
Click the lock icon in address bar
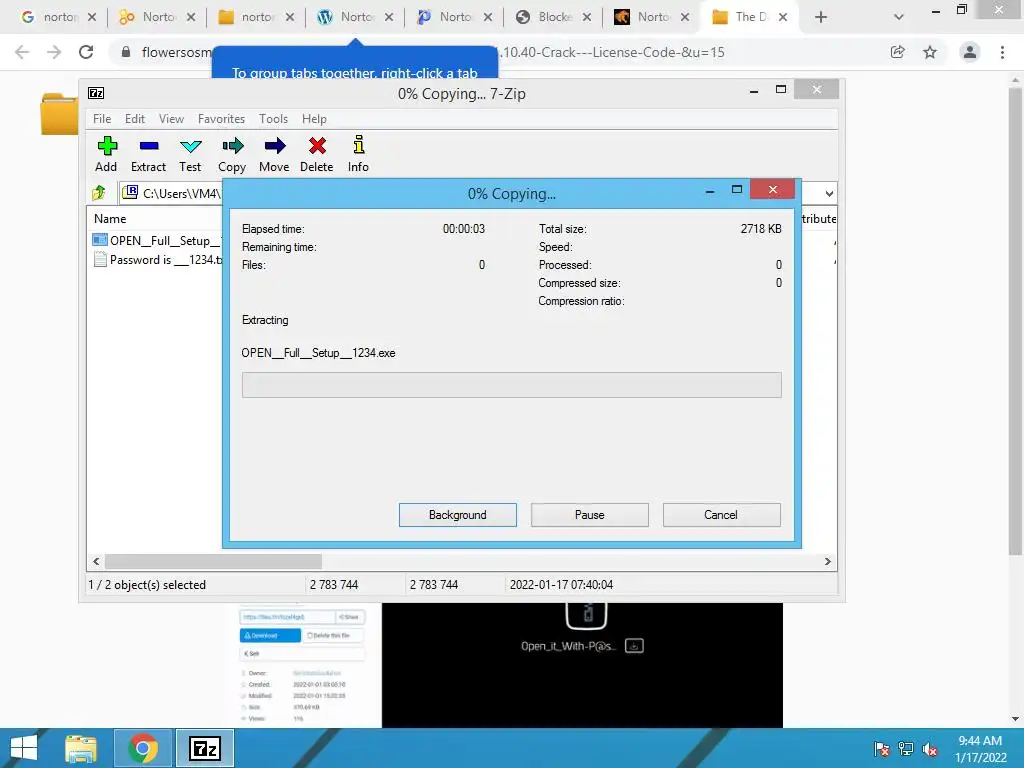click(x=125, y=52)
